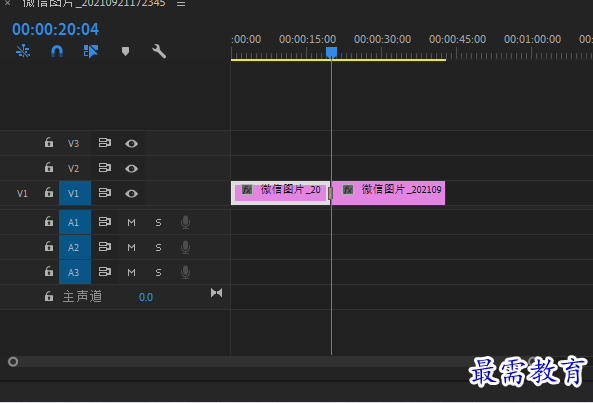The height and width of the screenshot is (403, 593).
Task: Open the sequence panel menu icon
Action: tap(181, 4)
